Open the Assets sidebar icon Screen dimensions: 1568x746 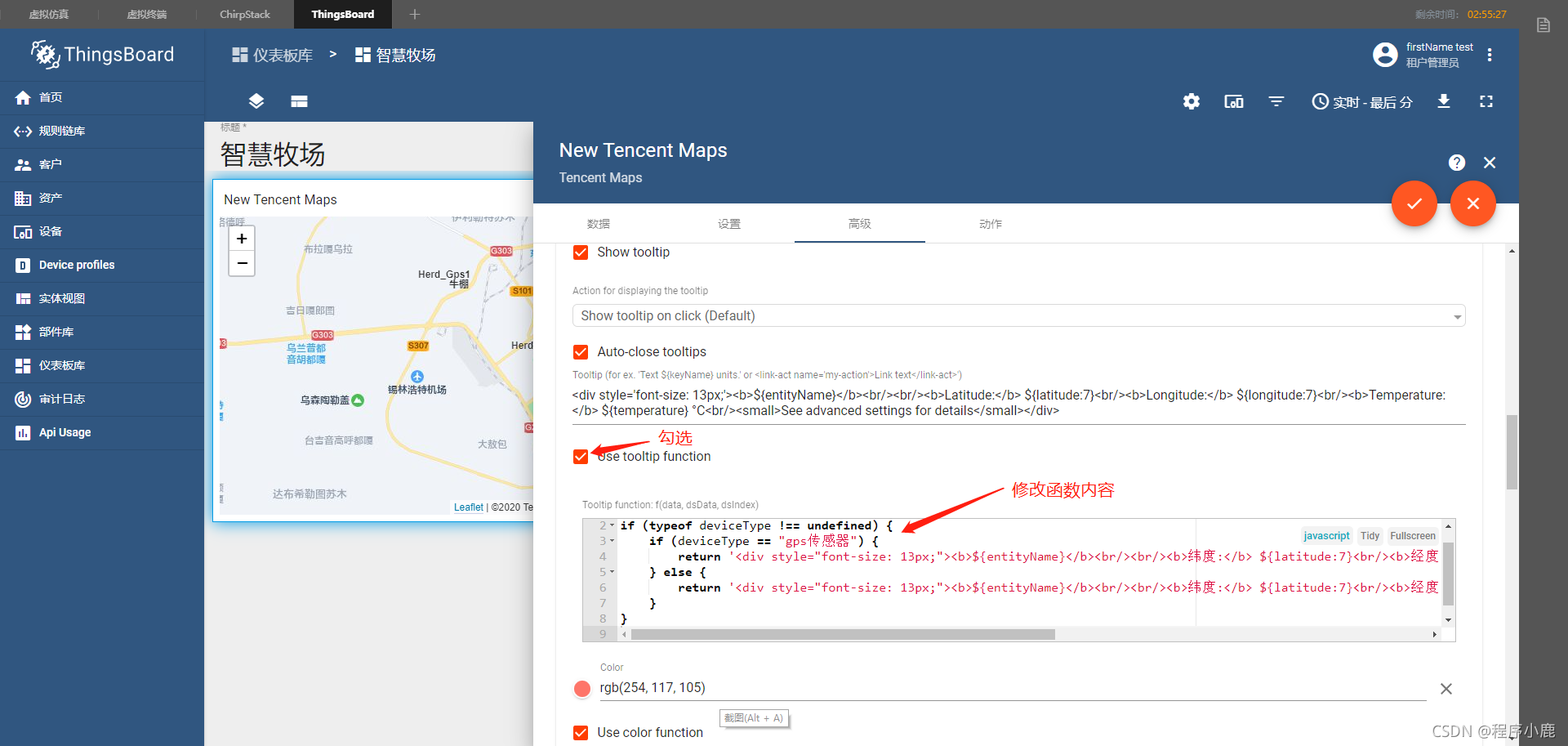pyautogui.click(x=23, y=198)
